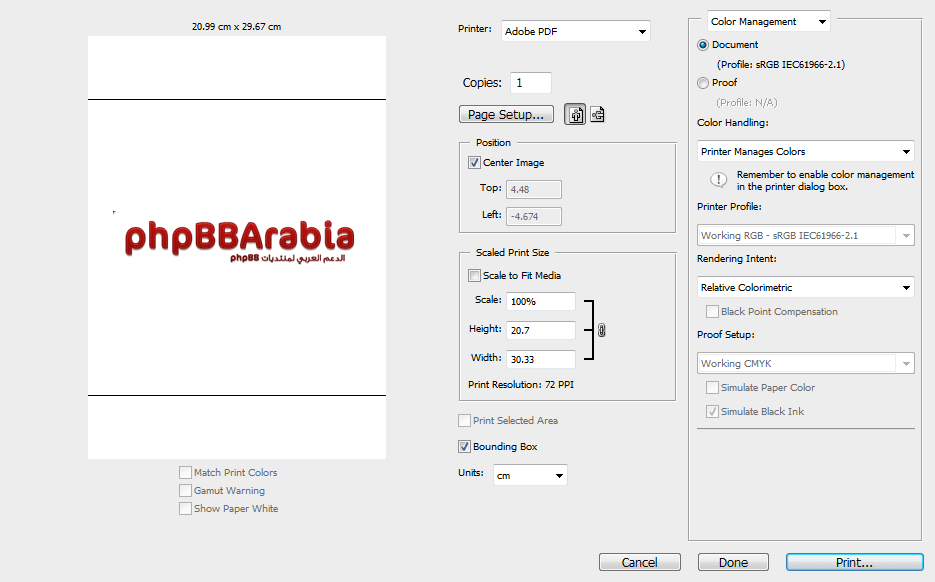This screenshot has width=935, height=582.
Task: Click the Color Handling: label
Action: 733,123
